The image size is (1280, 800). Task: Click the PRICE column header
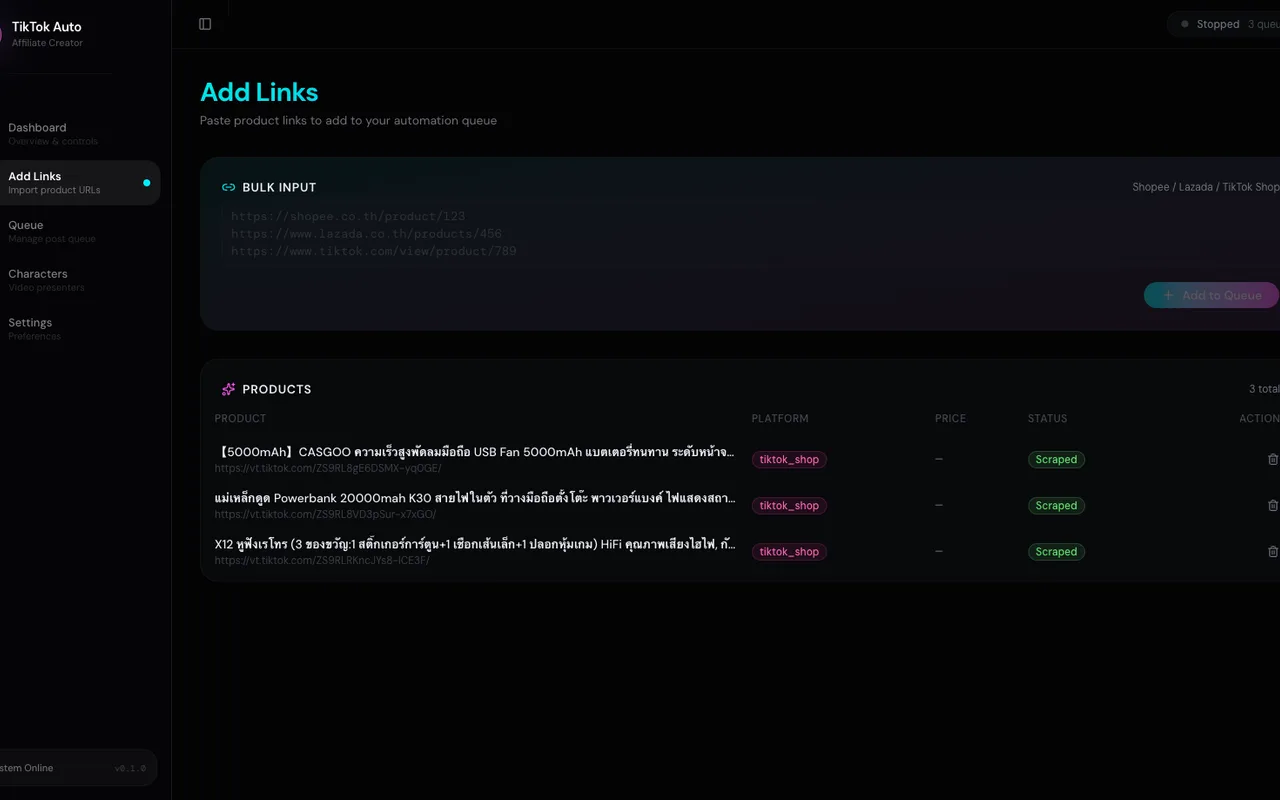pyautogui.click(x=950, y=418)
